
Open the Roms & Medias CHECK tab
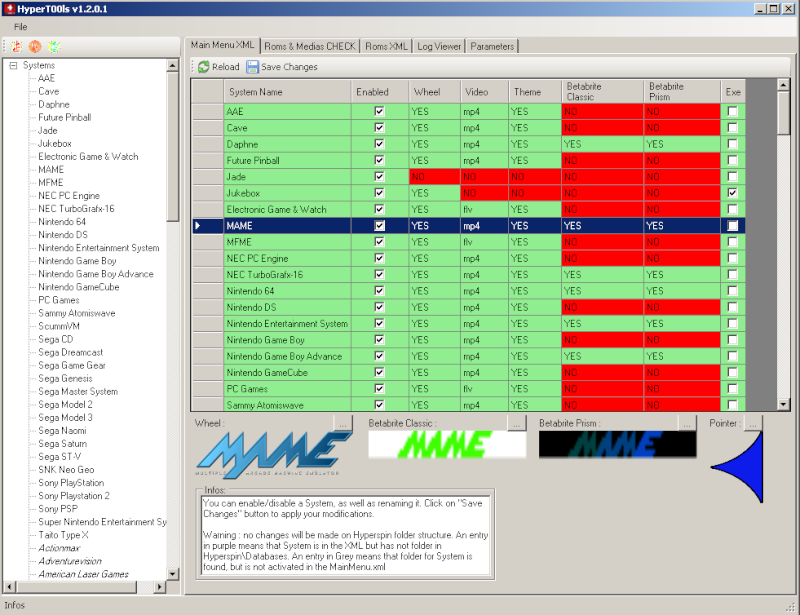click(310, 46)
